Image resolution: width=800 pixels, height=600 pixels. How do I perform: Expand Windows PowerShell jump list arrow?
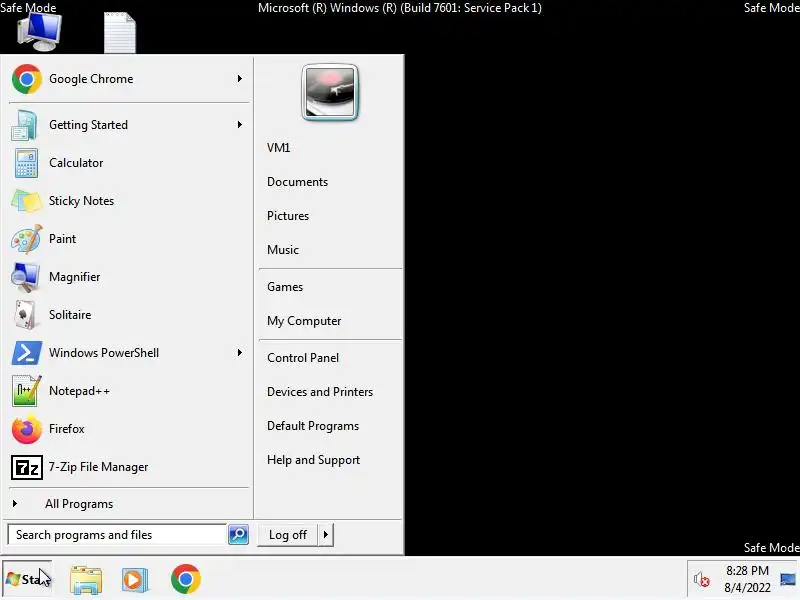pyautogui.click(x=239, y=353)
